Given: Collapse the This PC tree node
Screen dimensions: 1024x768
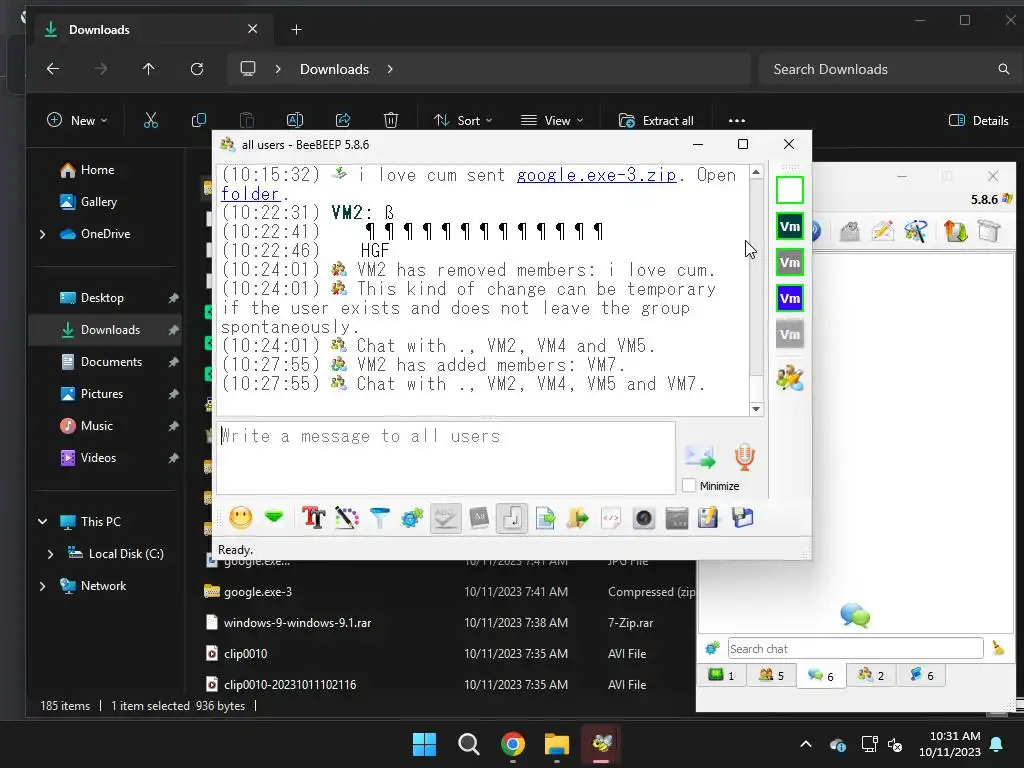Looking at the screenshot, I should click(x=42, y=522).
